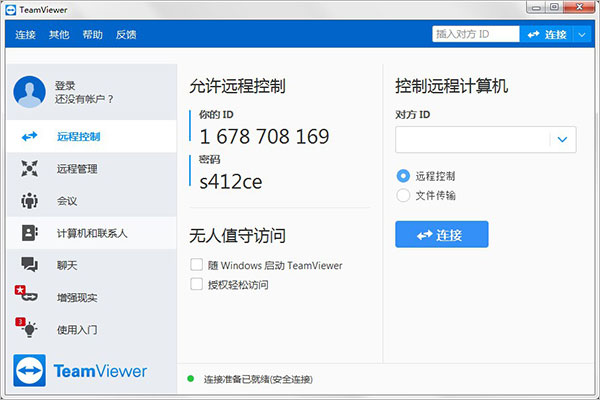
Task: Select the 远程控制 radio button
Action: coord(403,176)
